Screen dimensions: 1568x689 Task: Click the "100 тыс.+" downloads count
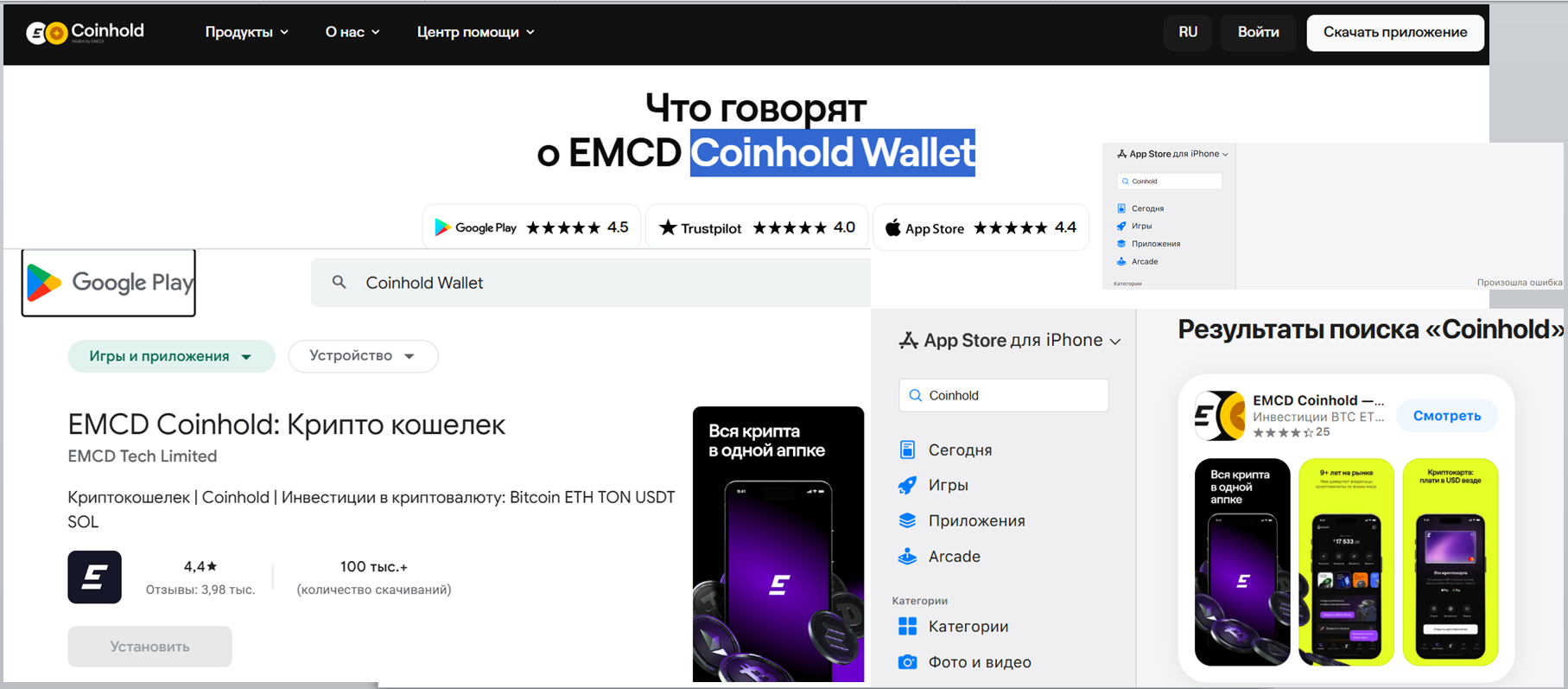[374, 567]
